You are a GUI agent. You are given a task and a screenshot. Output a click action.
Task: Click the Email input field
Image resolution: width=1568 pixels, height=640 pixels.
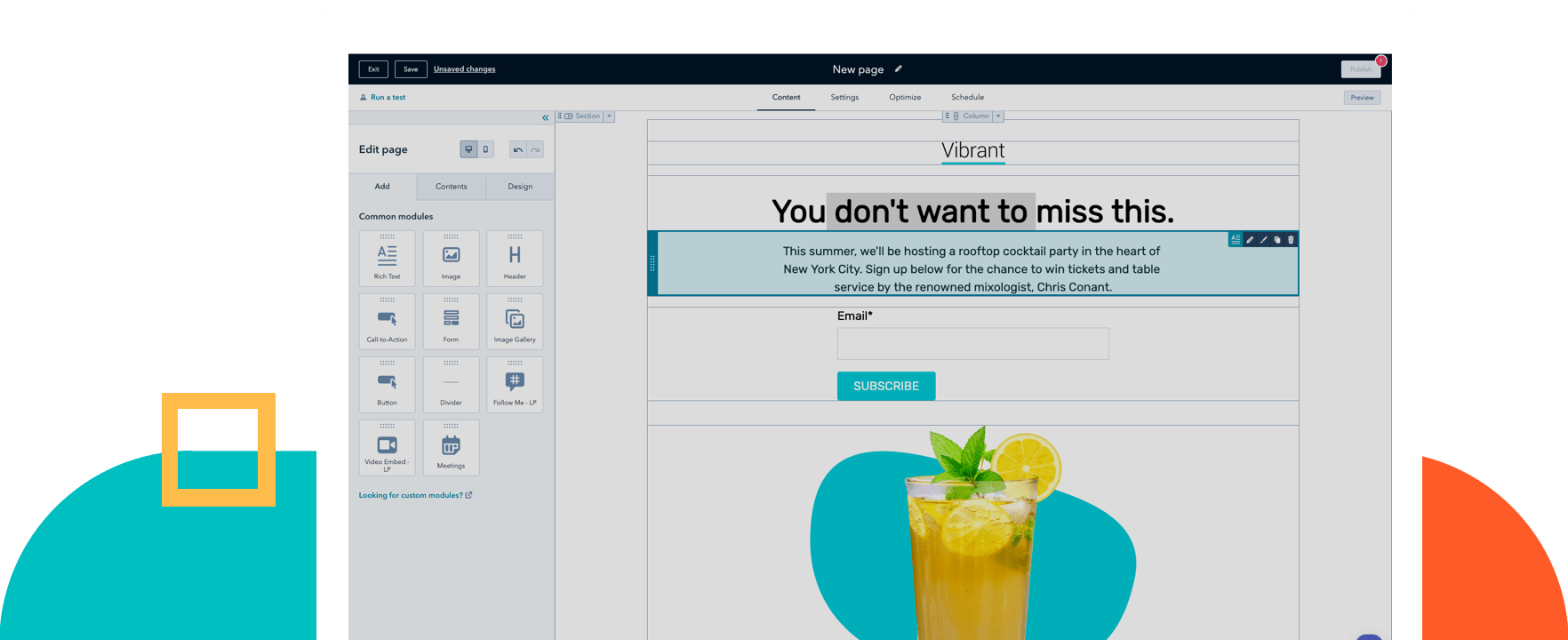972,344
